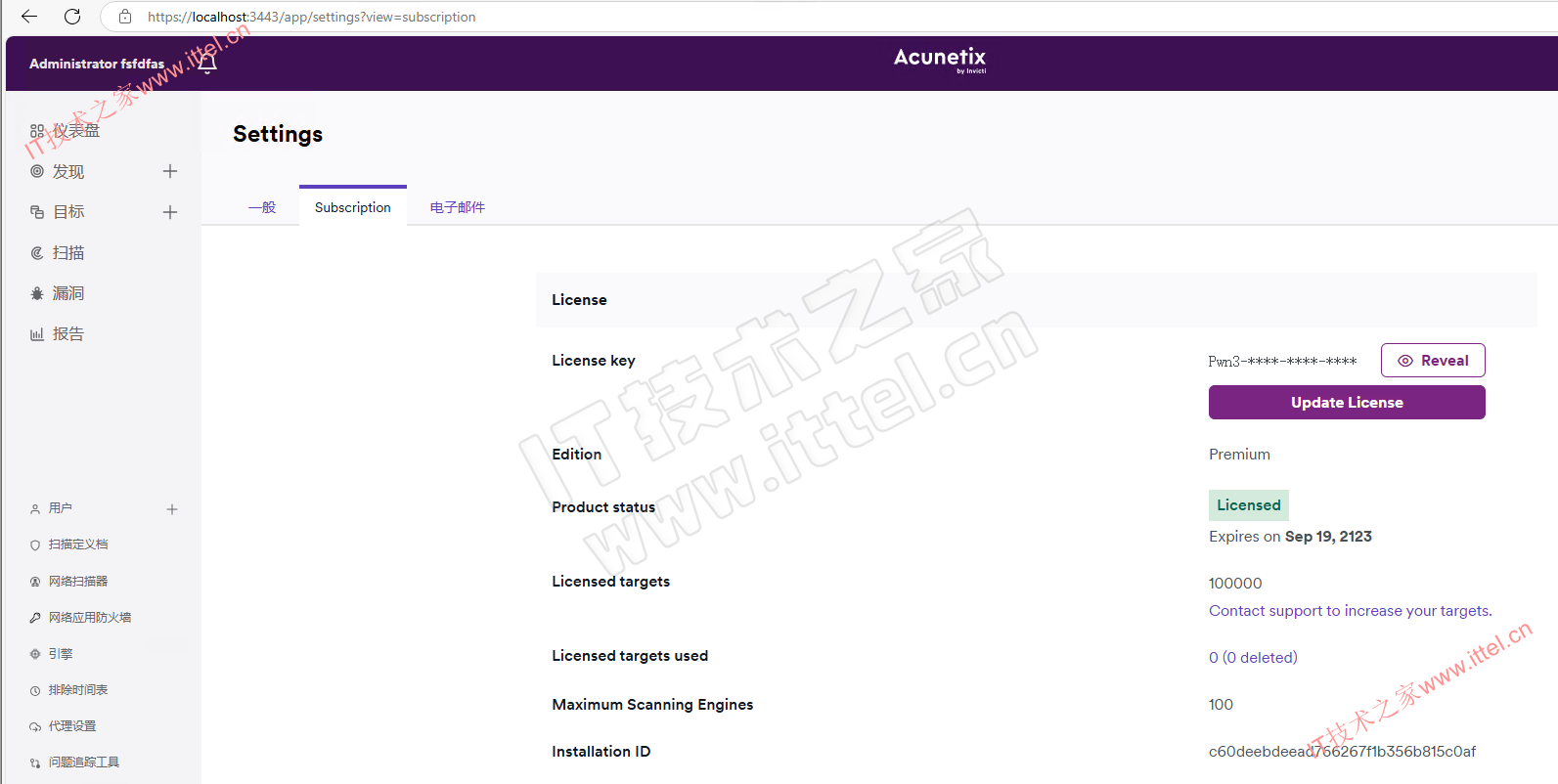Open 漏洞 in the sidebar
Viewport: 1558px width, 784px height.
pos(68,293)
